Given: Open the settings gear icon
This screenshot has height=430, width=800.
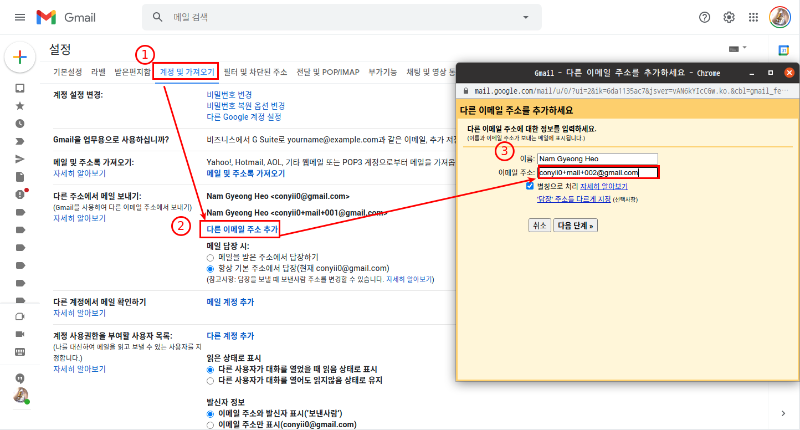Looking at the screenshot, I should click(729, 17).
